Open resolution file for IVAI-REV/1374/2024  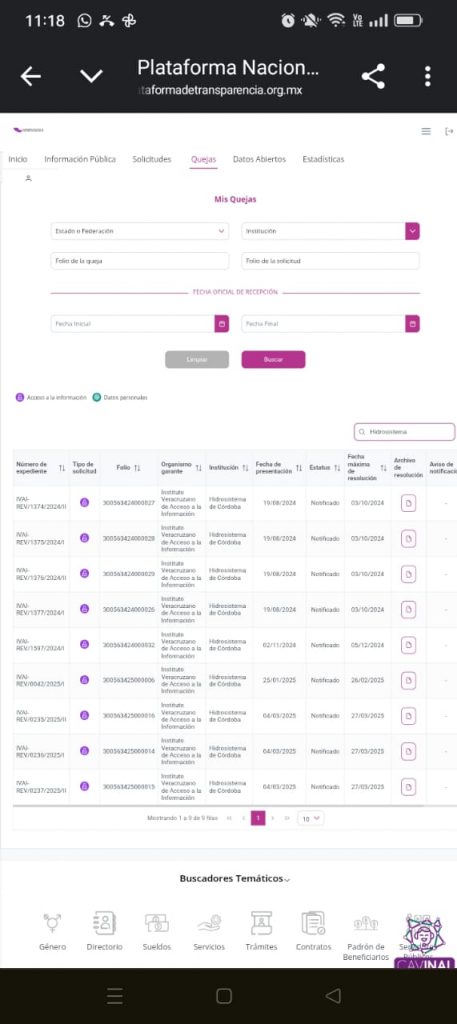click(408, 504)
